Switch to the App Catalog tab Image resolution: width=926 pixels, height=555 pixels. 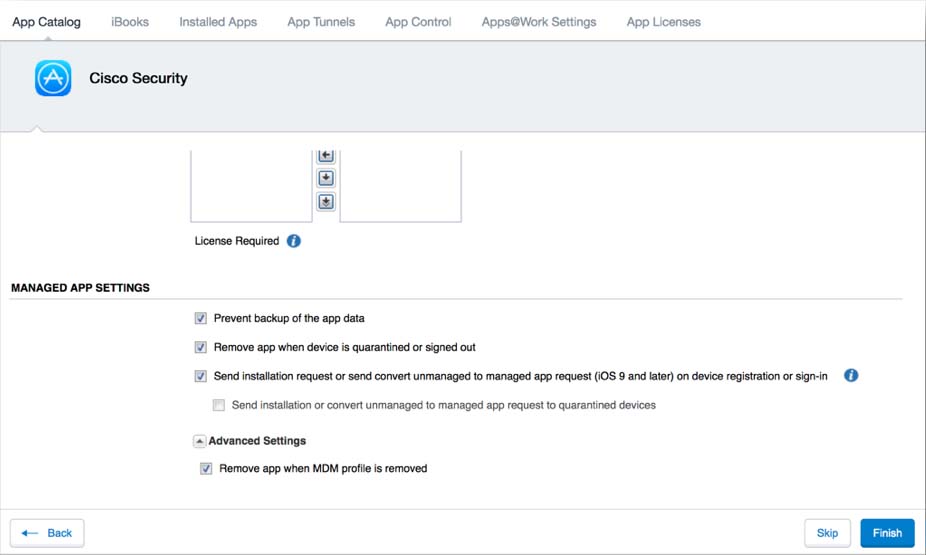coord(47,22)
